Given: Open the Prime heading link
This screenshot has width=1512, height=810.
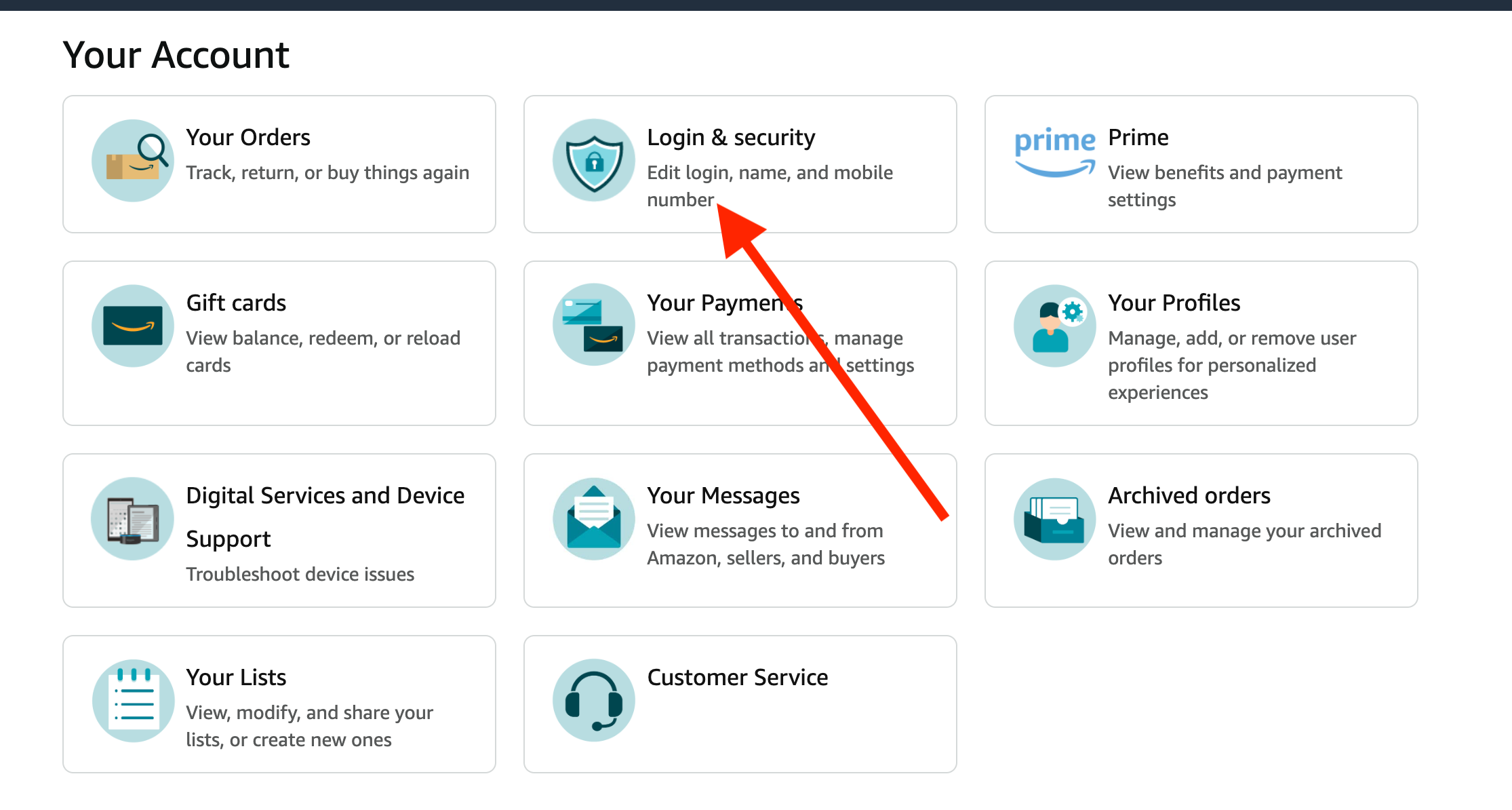Looking at the screenshot, I should coord(1138,137).
